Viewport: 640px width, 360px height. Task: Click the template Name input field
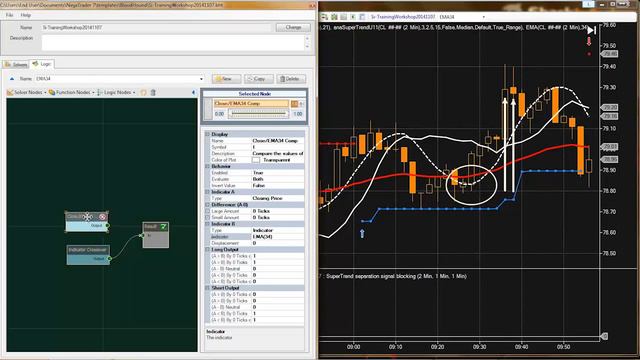(156, 27)
